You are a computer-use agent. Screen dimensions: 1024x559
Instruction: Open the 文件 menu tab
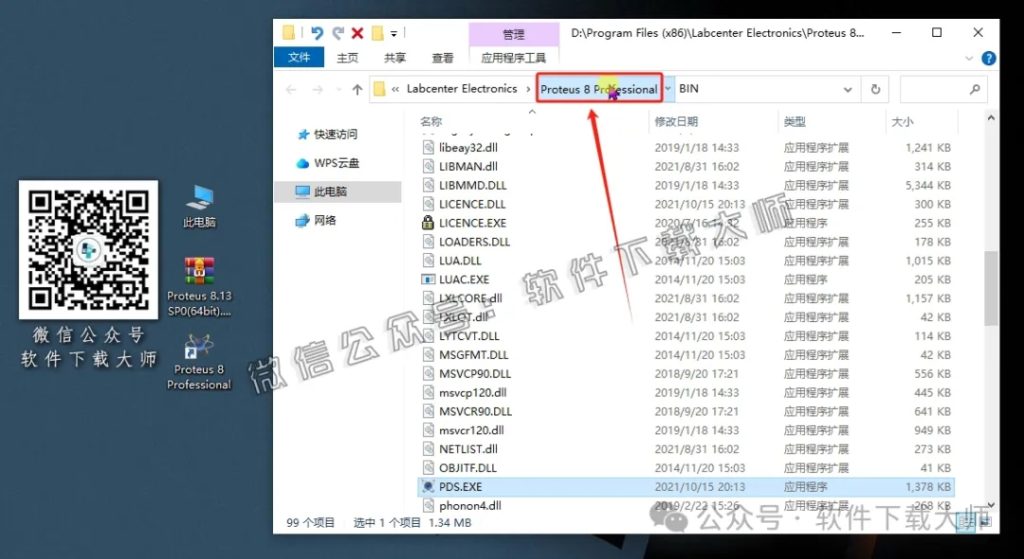[x=298, y=57]
